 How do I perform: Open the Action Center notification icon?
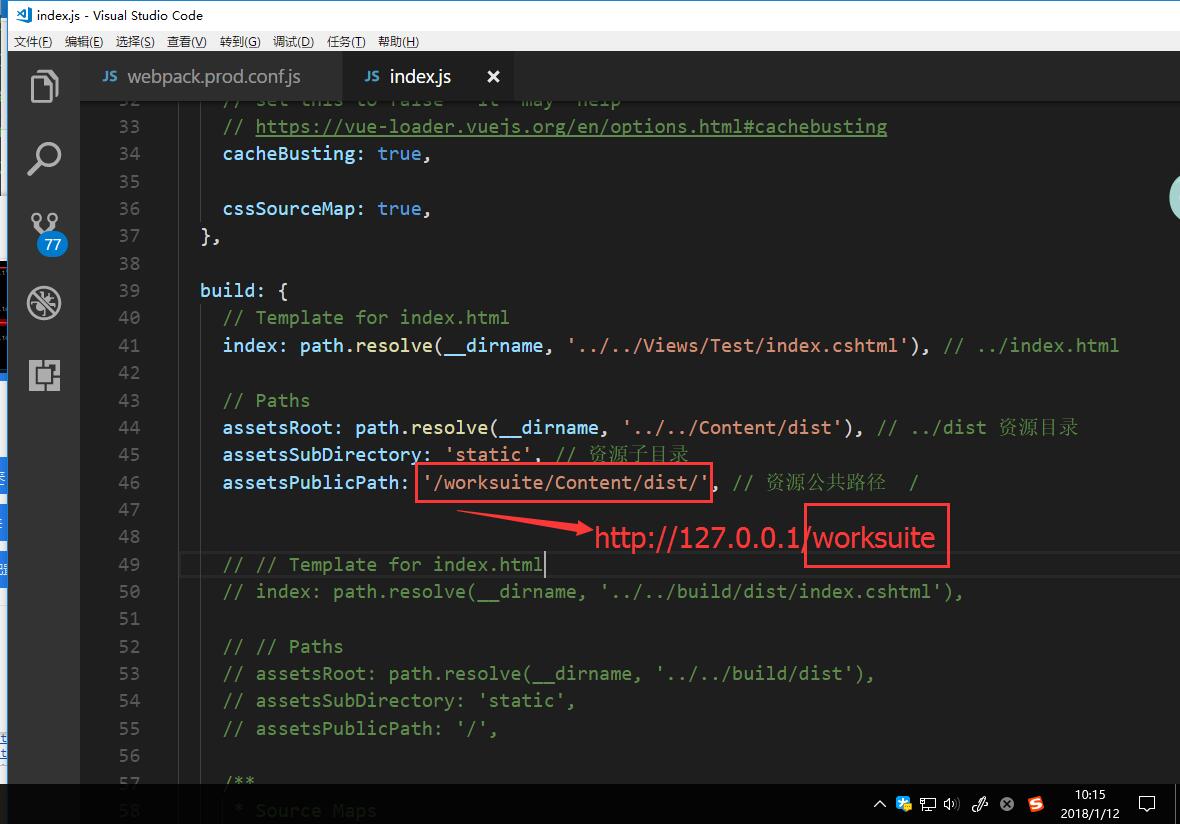click(1146, 804)
